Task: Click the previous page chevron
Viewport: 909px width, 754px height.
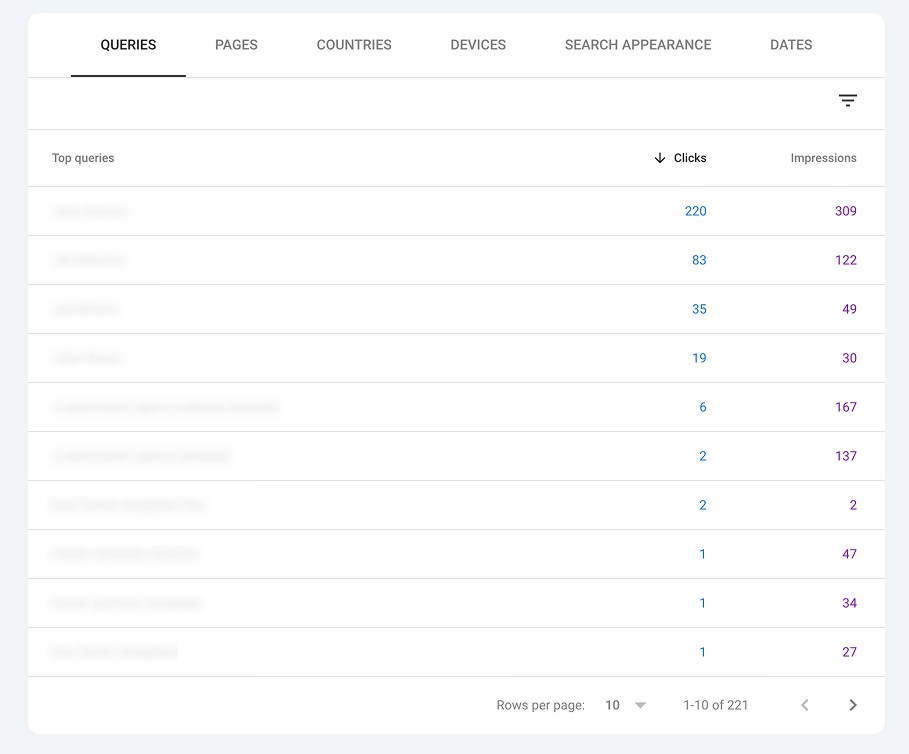Action: coord(805,705)
